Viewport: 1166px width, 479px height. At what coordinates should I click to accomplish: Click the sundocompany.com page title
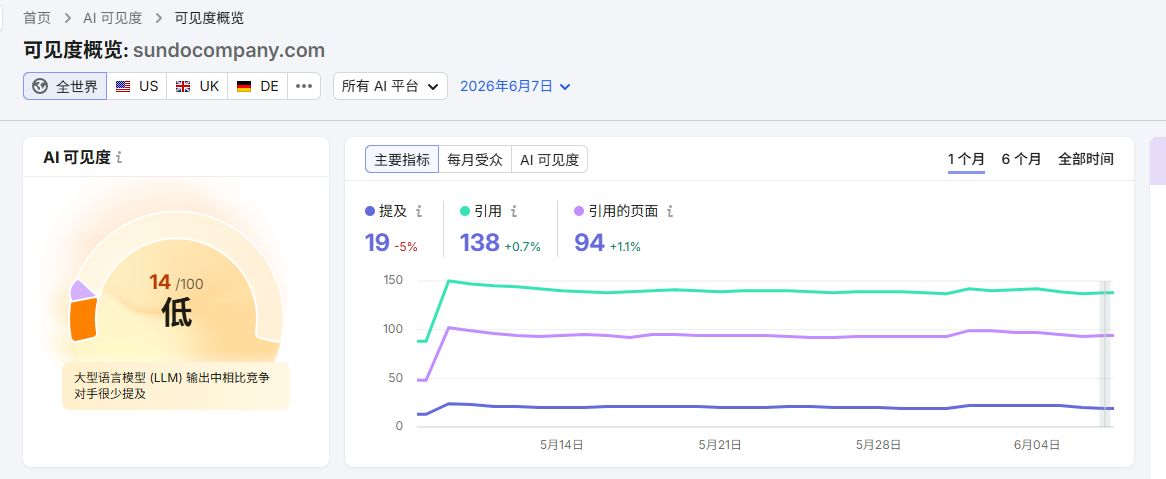229,51
